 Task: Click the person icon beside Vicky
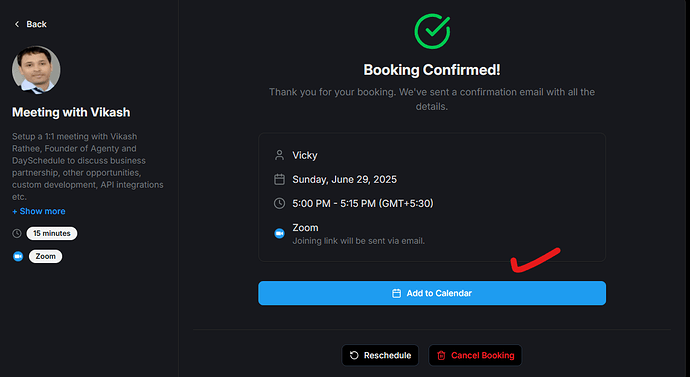279,155
